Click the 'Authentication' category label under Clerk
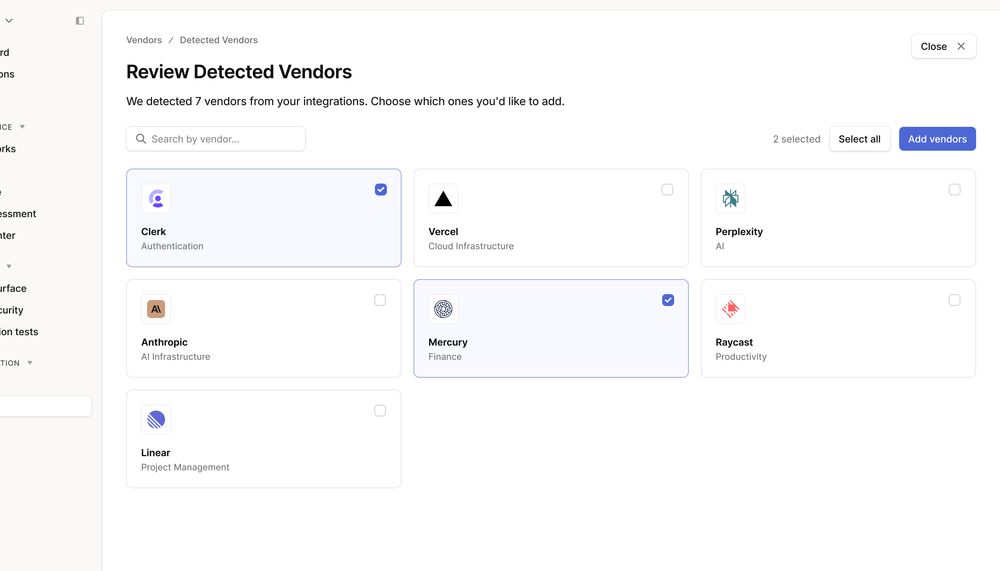Viewport: 1000px width, 571px height. 172,246
